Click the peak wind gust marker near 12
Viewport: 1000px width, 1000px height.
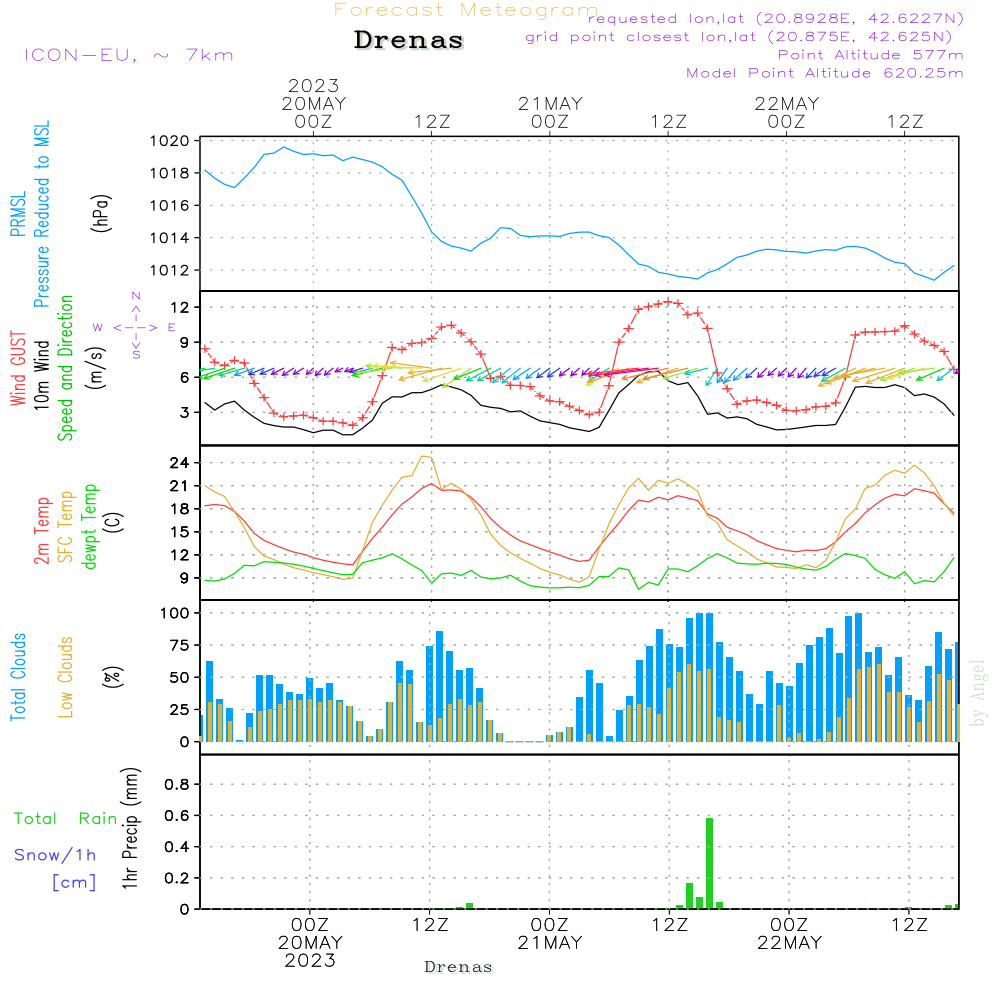coord(668,302)
